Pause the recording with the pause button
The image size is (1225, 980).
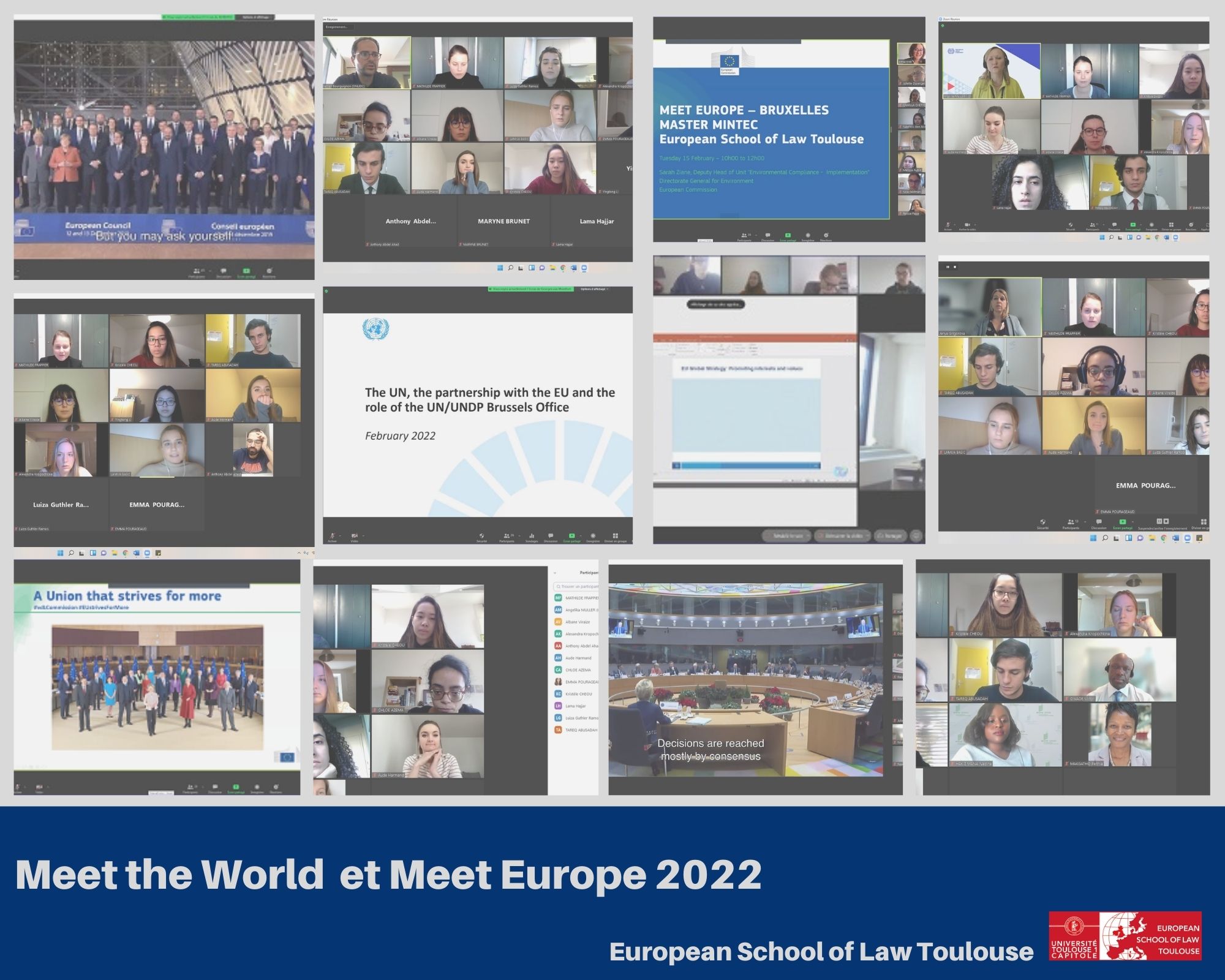click(1159, 521)
